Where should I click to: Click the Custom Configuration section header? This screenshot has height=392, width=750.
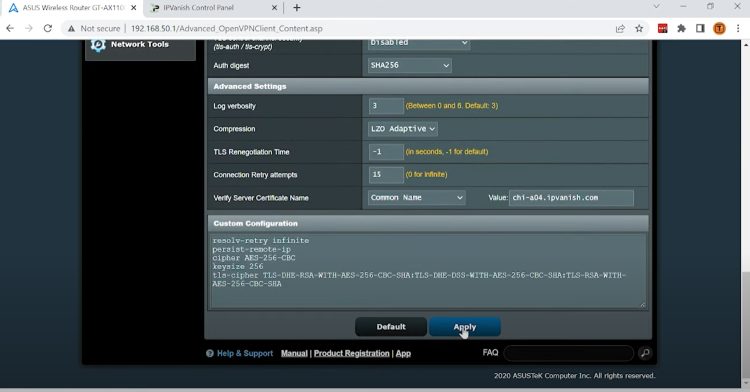coord(428,223)
